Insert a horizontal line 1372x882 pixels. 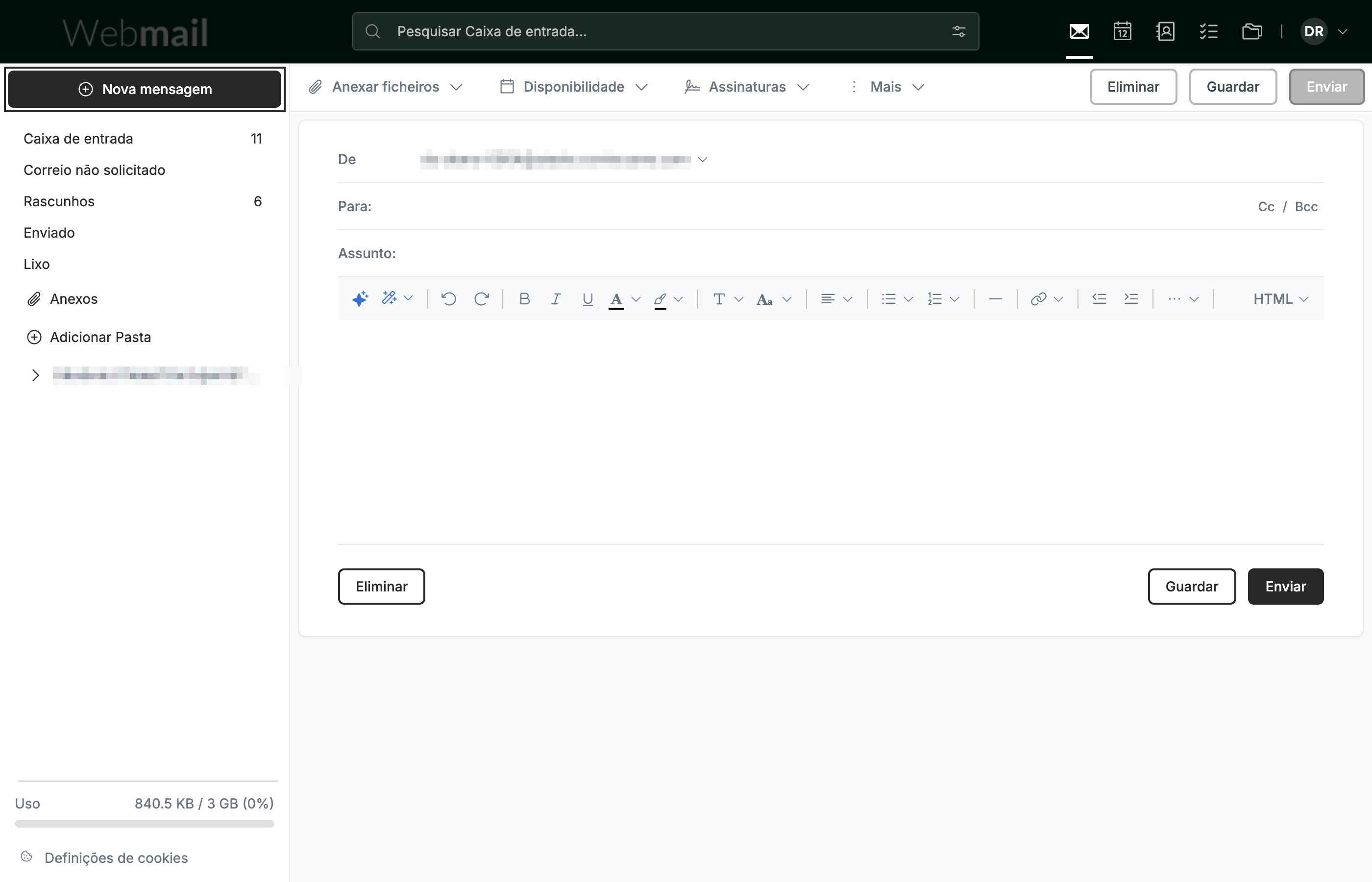point(995,299)
